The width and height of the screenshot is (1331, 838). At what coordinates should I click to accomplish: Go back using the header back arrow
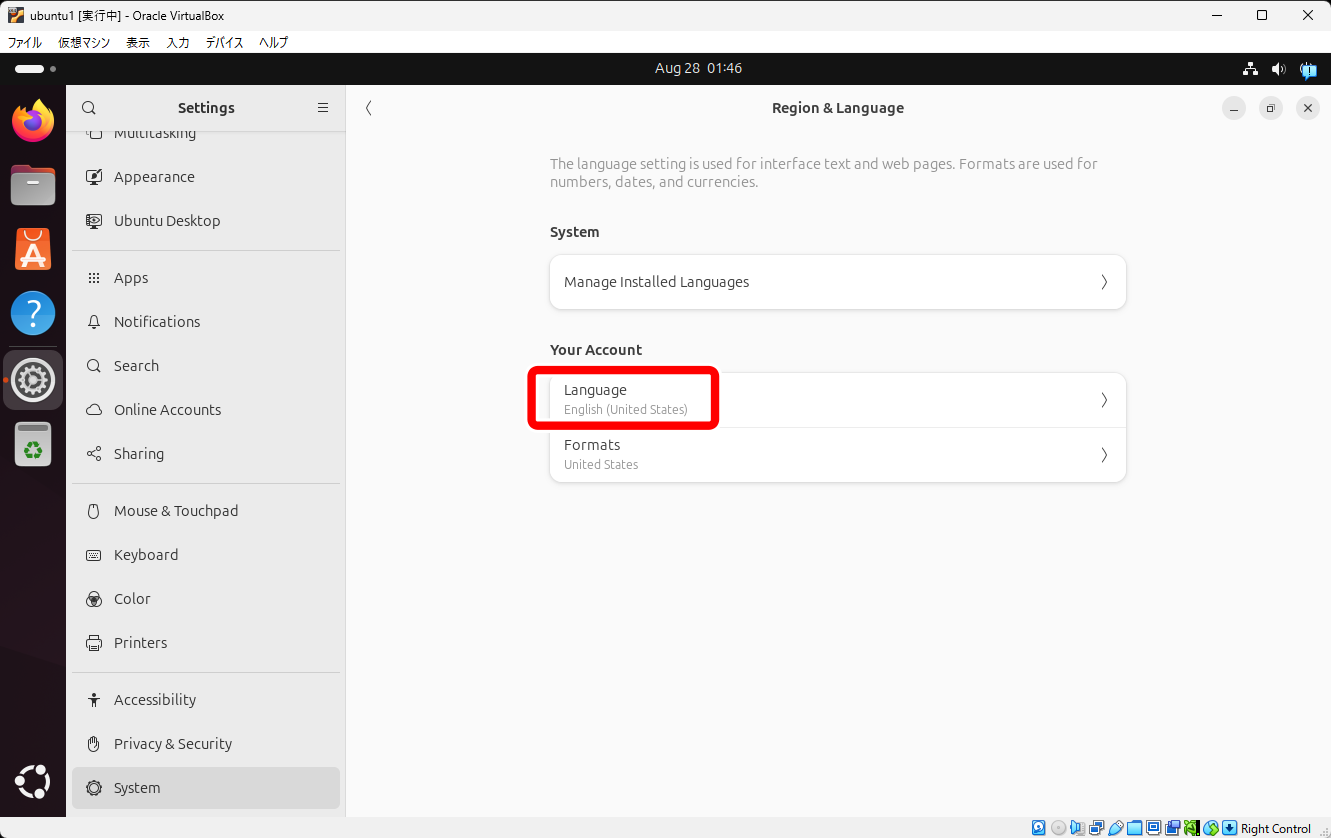pos(369,108)
